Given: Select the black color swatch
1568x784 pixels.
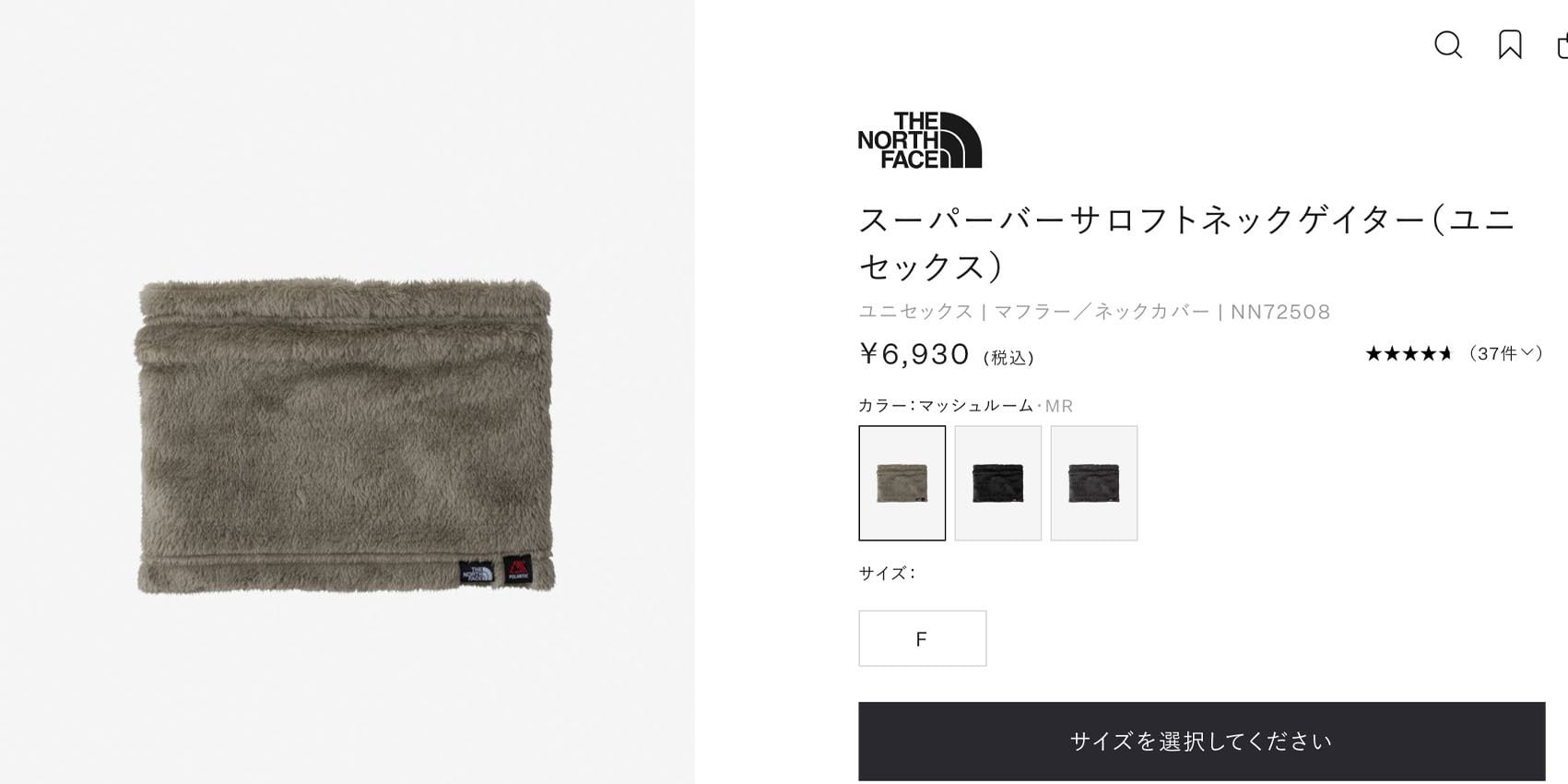Looking at the screenshot, I should [997, 482].
